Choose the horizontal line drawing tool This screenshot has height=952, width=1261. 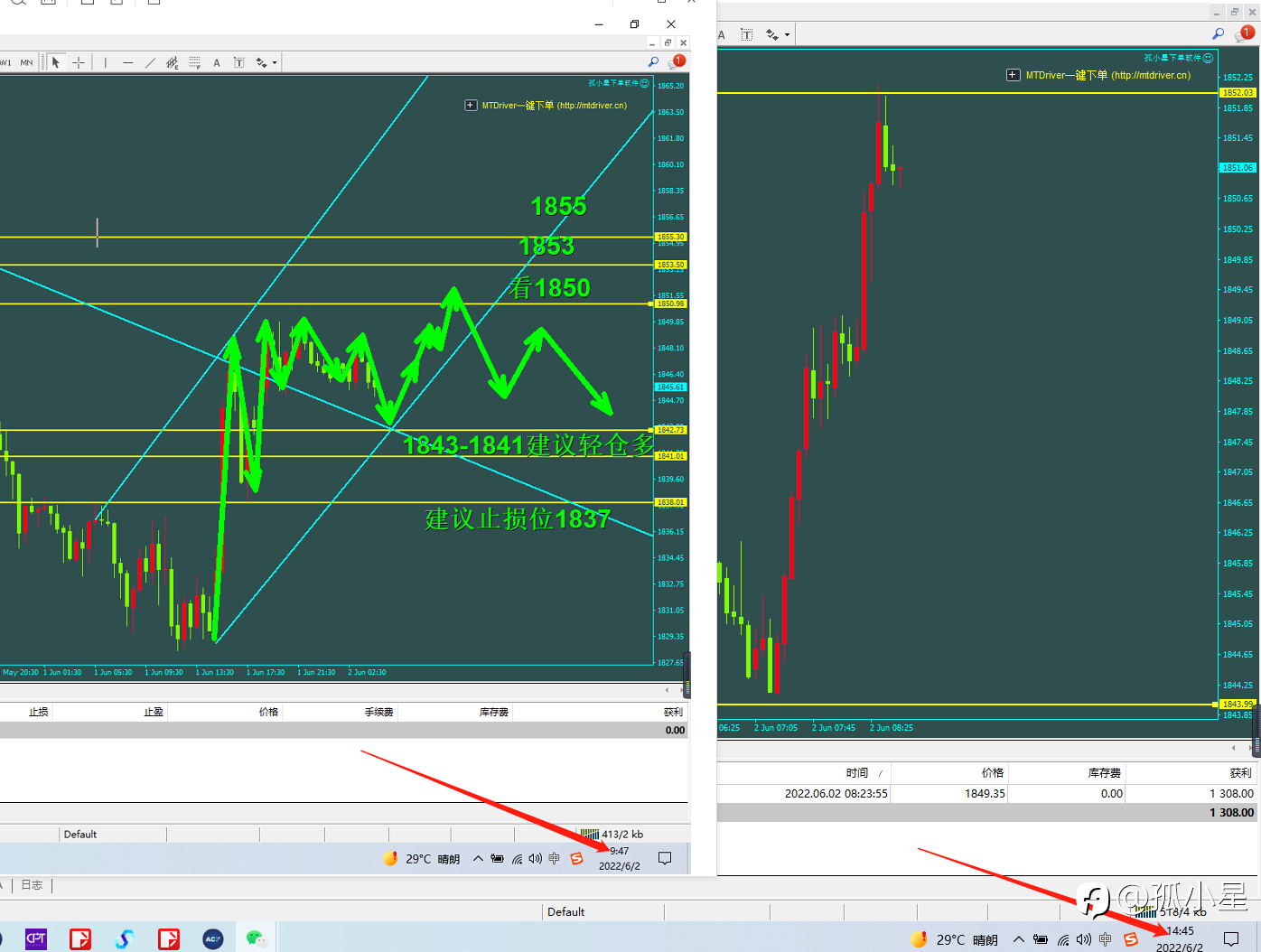[x=128, y=62]
